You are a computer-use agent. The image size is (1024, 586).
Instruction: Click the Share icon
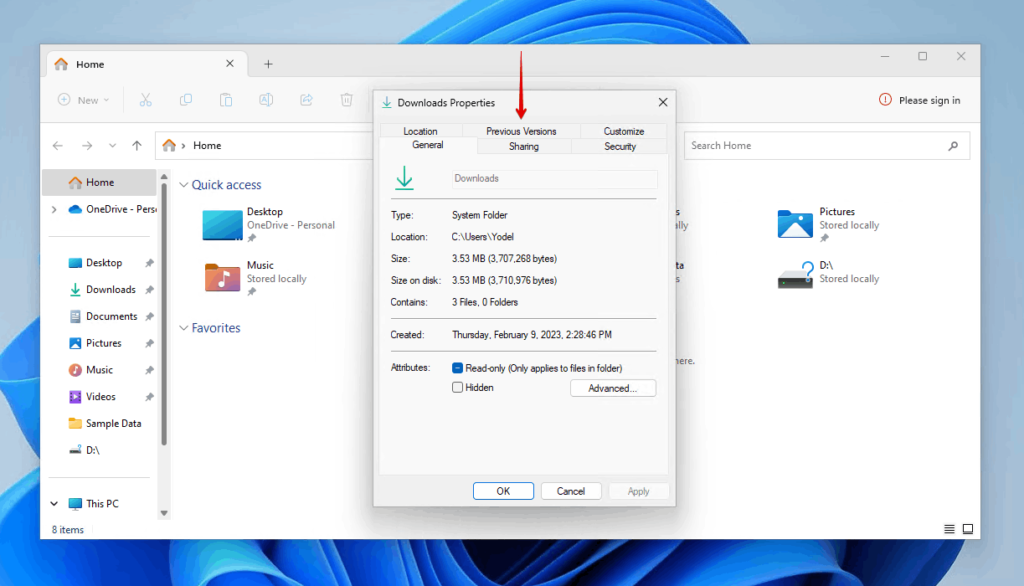[x=306, y=100]
